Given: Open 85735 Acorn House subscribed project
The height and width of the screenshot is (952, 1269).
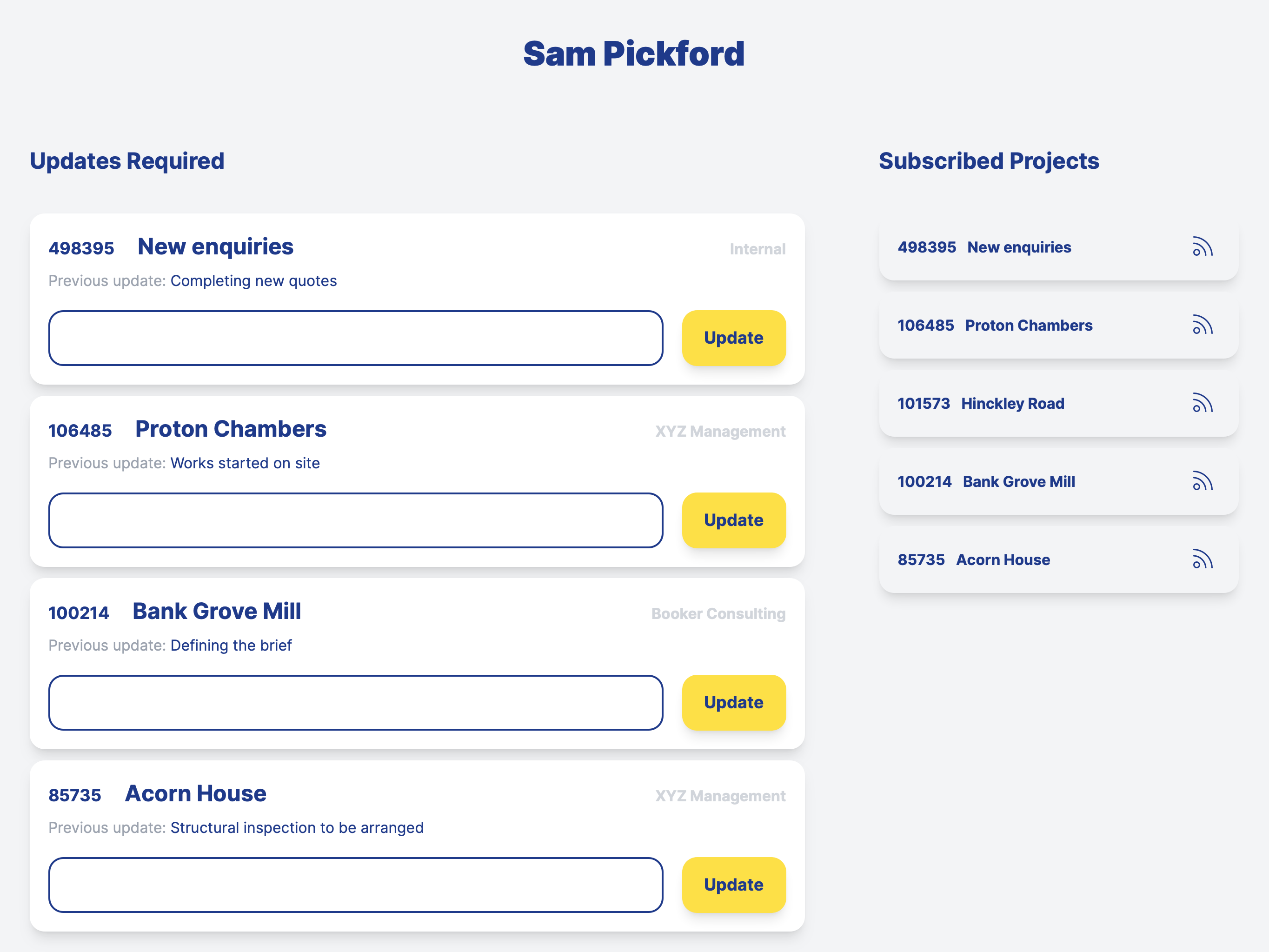Looking at the screenshot, I should coord(974,559).
